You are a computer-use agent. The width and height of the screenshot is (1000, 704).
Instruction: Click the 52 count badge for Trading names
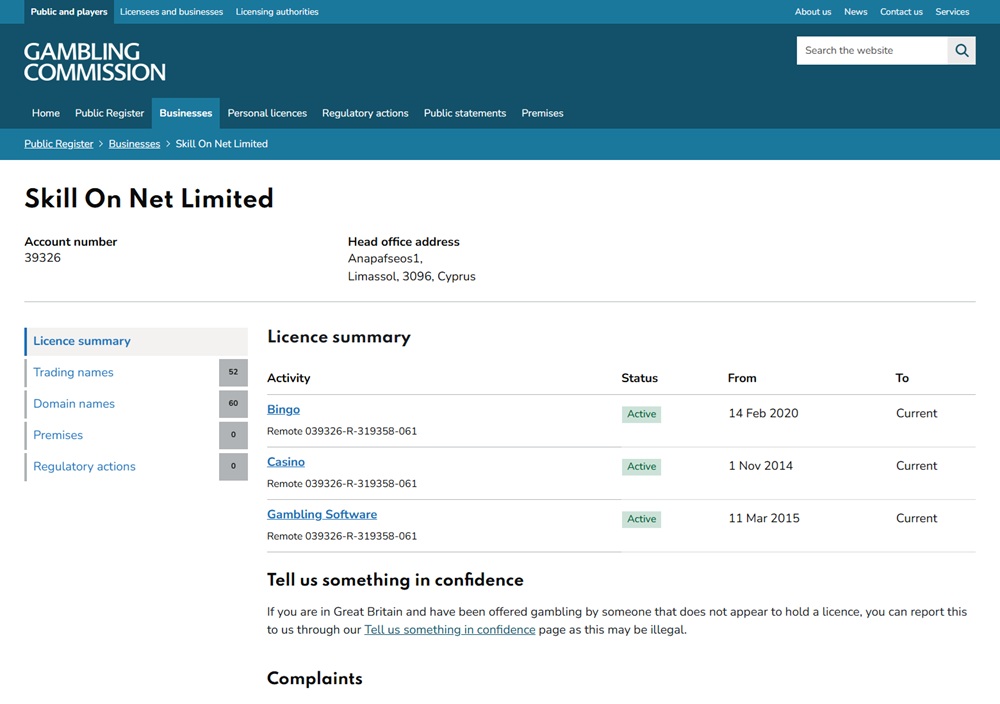[233, 372]
